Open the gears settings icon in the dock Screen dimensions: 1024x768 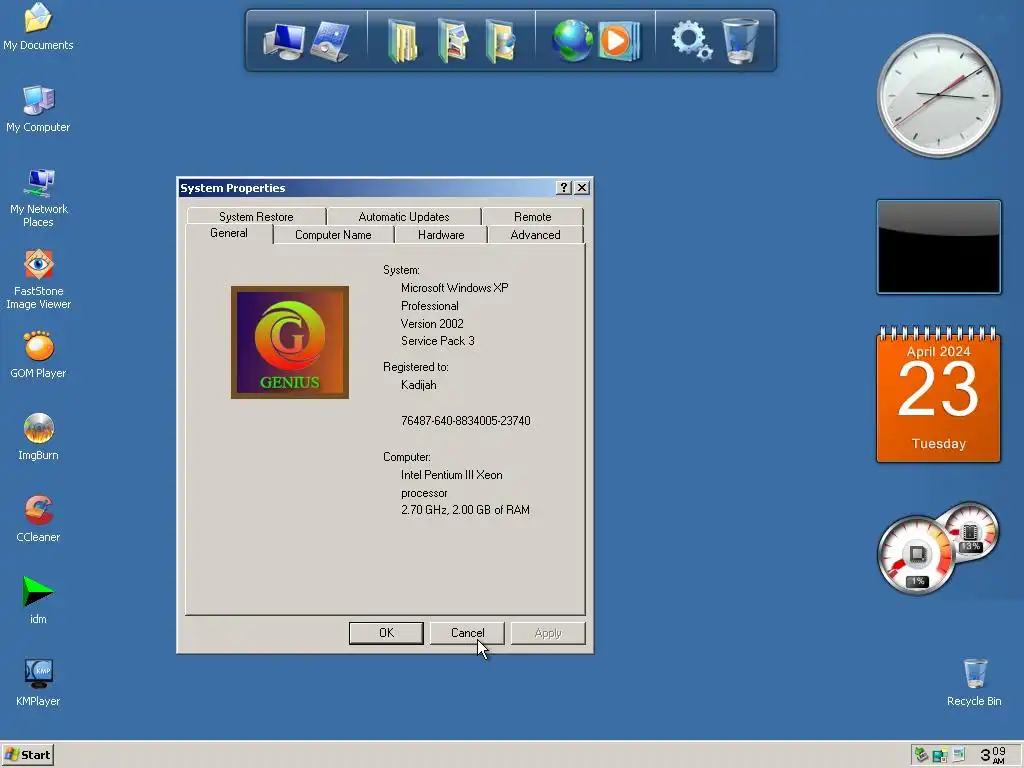point(692,40)
